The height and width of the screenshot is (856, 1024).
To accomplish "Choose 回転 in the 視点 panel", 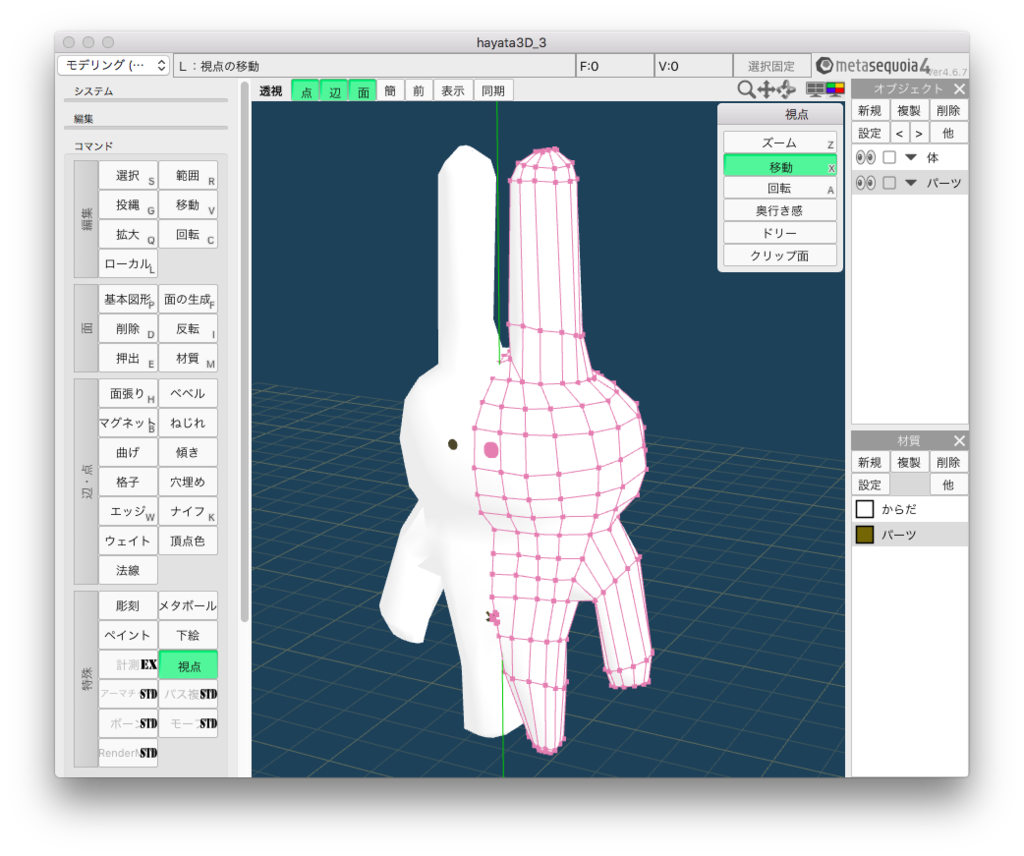I will pos(780,189).
